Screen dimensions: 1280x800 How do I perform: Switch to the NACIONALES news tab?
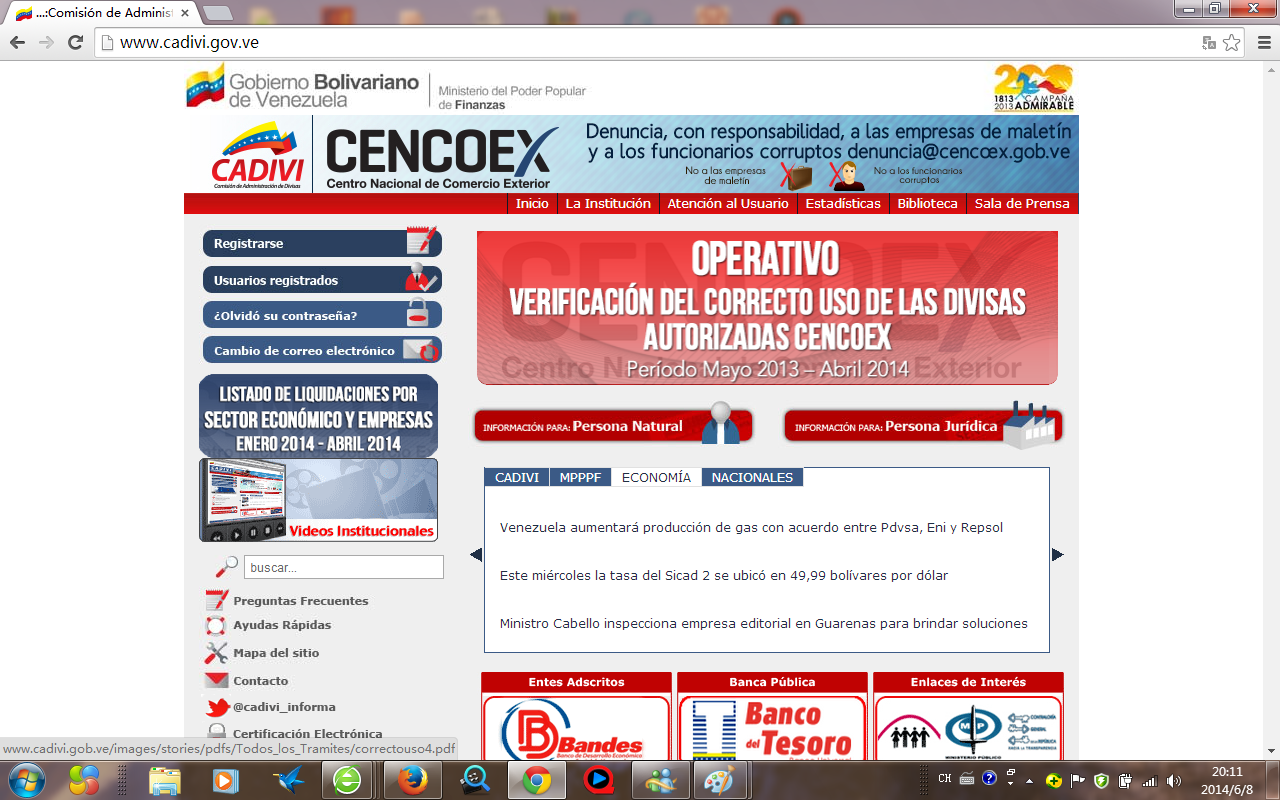(x=752, y=477)
